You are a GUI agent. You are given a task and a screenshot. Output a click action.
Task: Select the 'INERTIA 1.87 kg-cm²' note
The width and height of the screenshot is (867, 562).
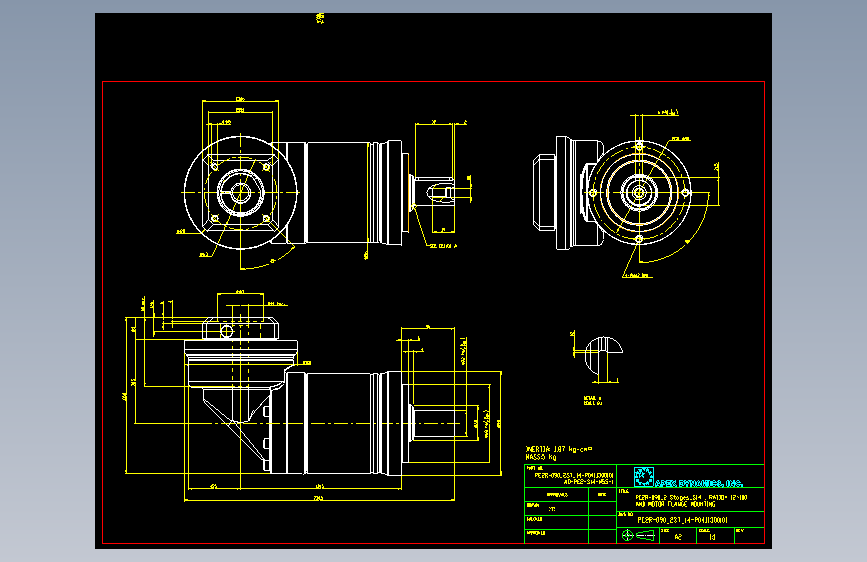[x=558, y=449]
